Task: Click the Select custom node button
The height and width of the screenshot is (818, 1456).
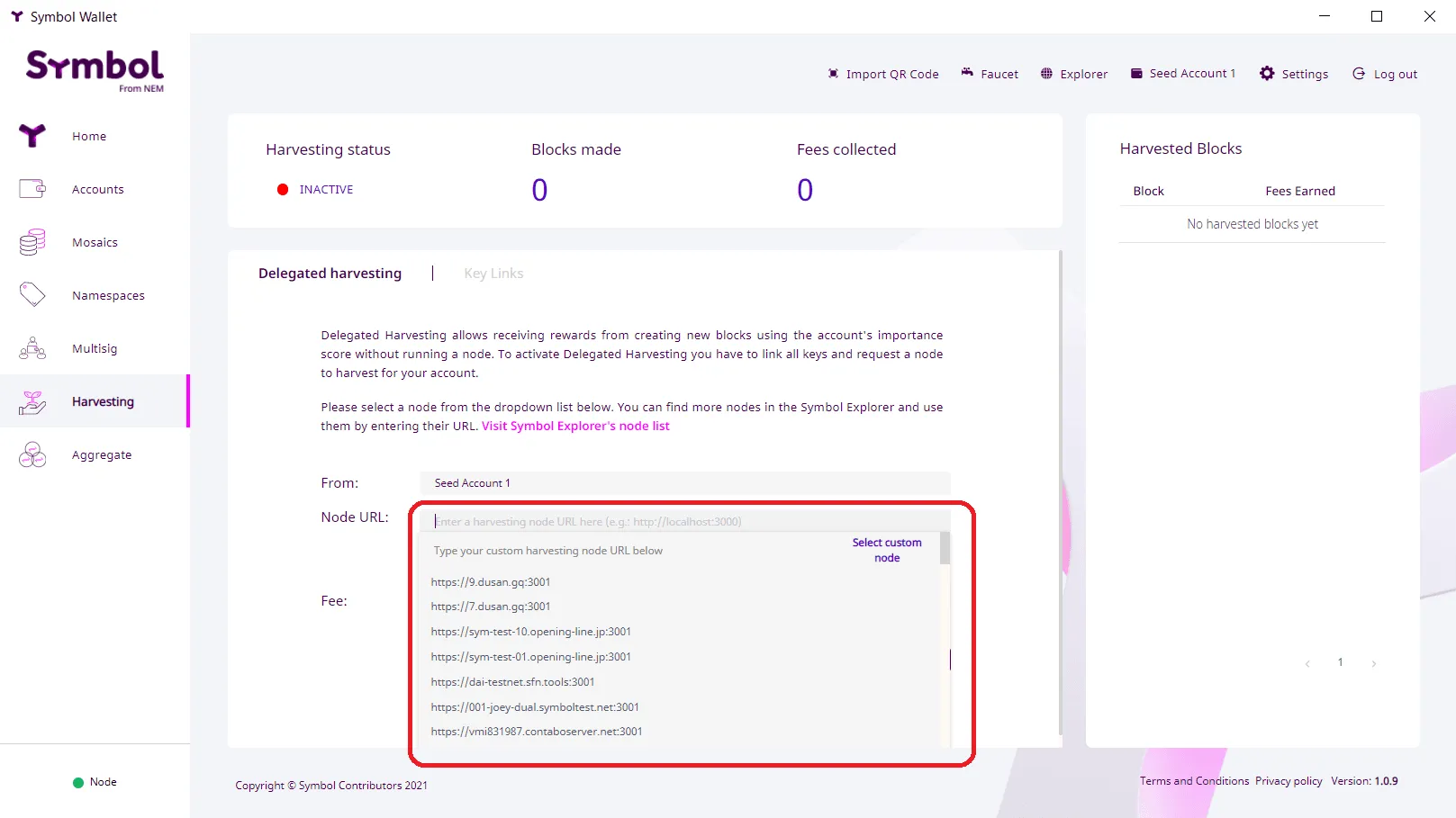Action: pos(887,550)
